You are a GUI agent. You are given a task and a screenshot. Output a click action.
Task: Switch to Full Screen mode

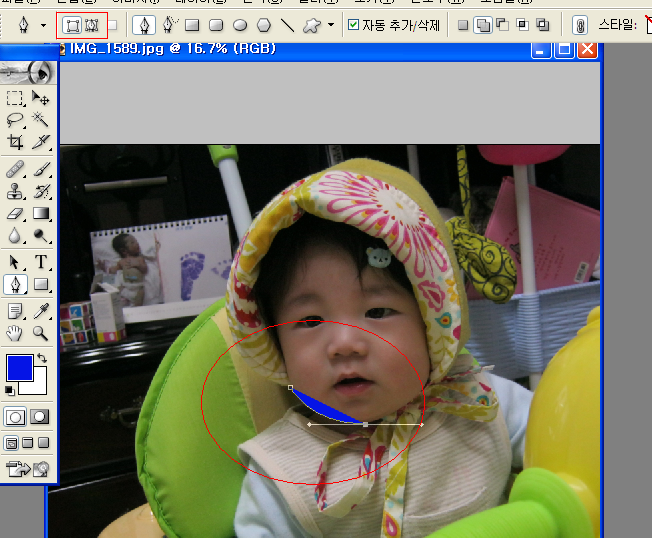43,443
